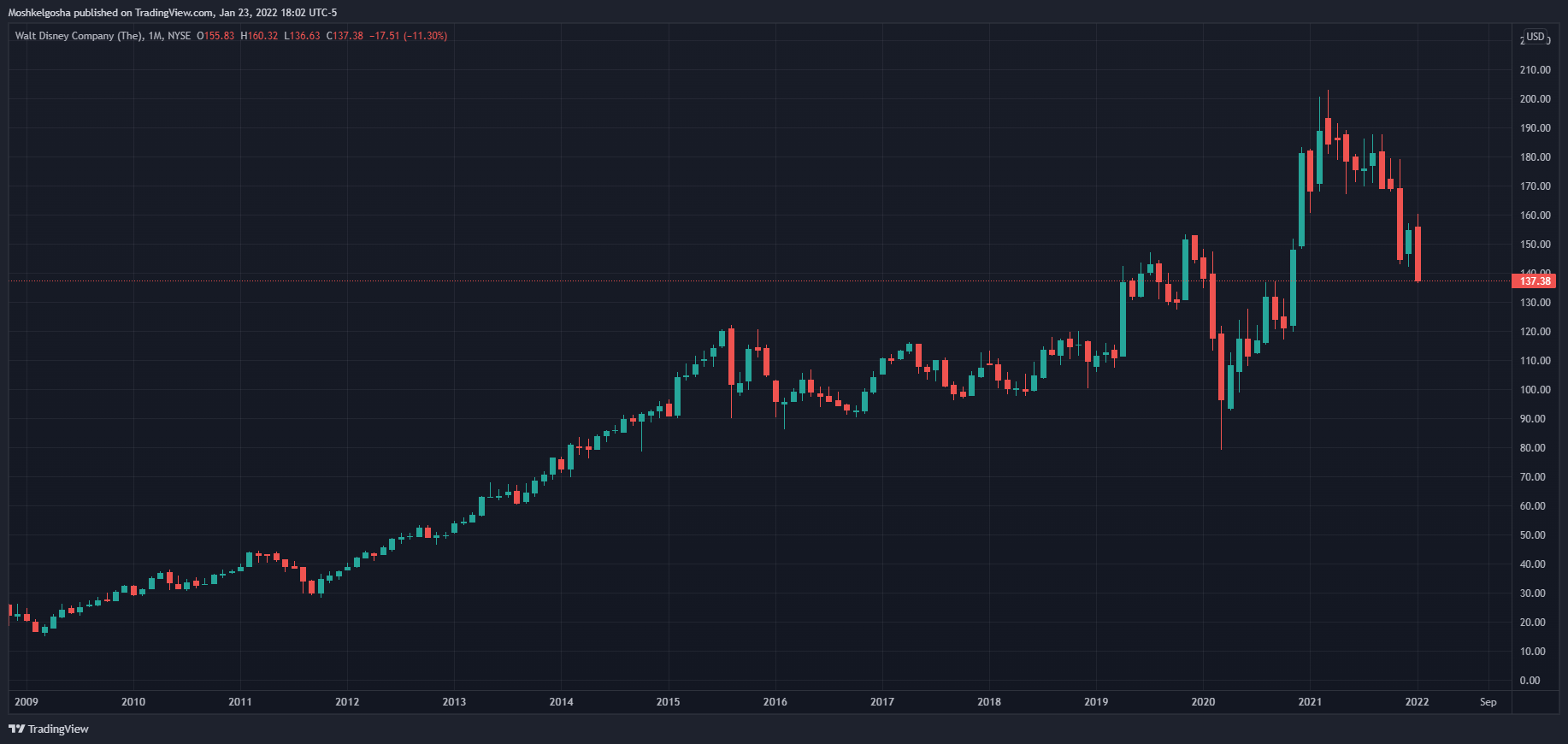1568x744 pixels.
Task: Click the 40.00 price axis label
Action: (x=1533, y=564)
